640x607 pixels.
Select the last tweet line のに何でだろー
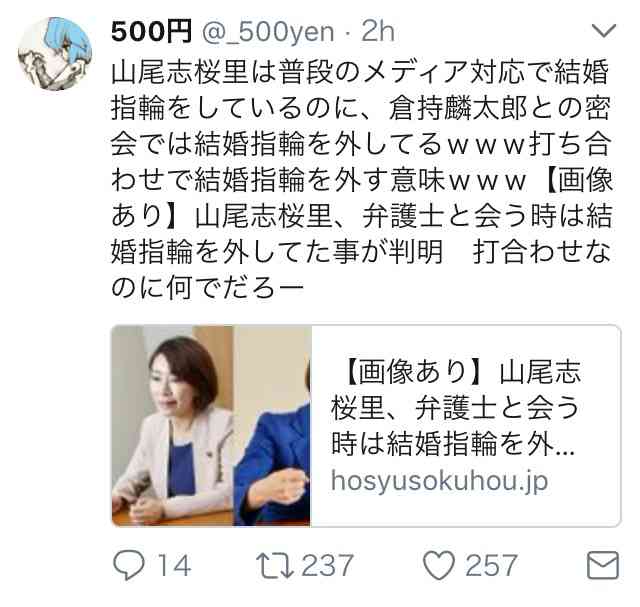[x=207, y=288]
